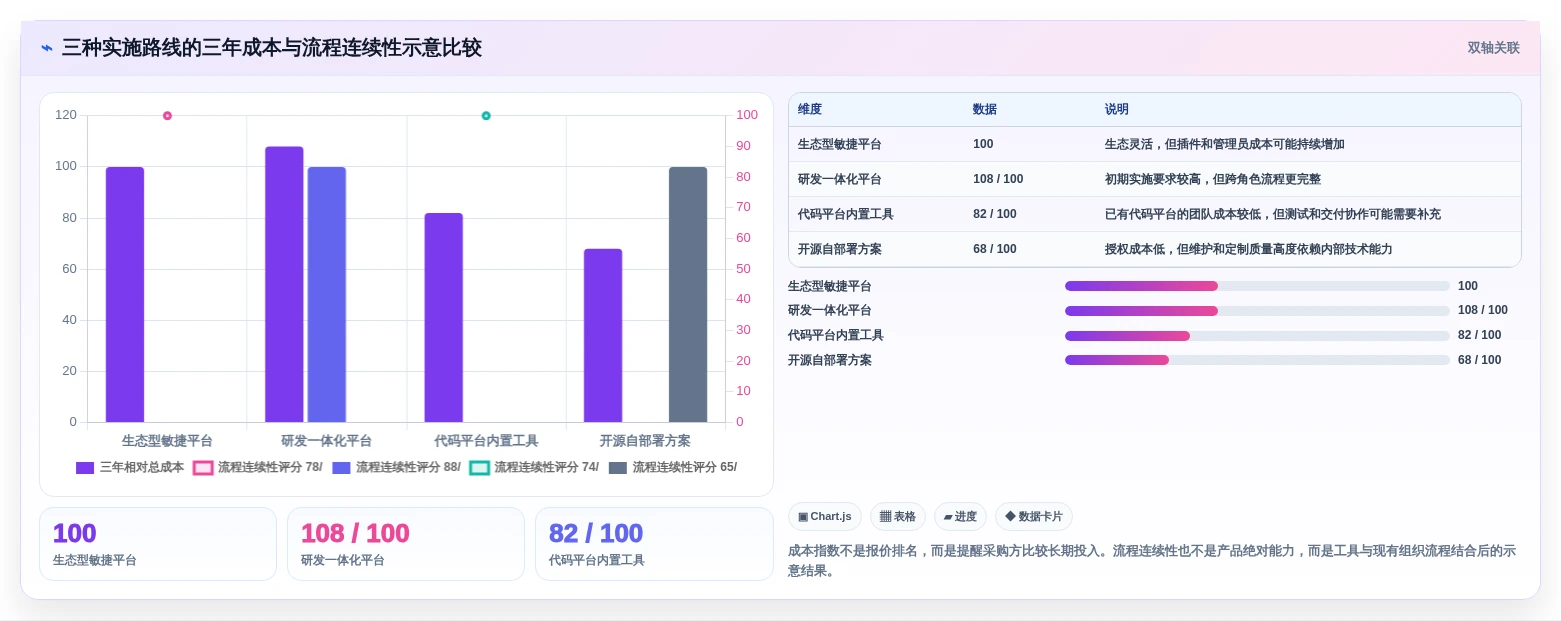Click the 进度 chip

point(960,516)
